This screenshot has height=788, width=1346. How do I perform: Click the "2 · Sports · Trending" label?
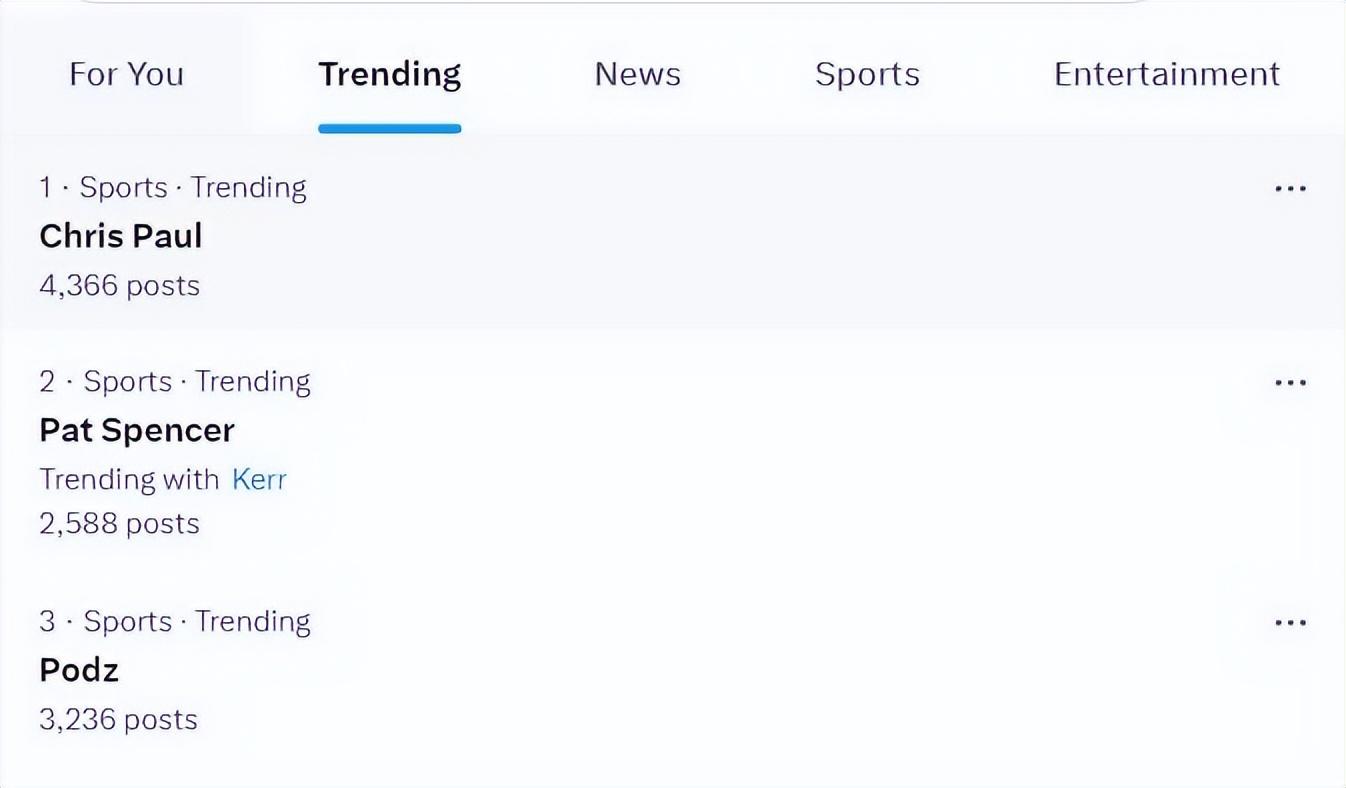click(174, 382)
